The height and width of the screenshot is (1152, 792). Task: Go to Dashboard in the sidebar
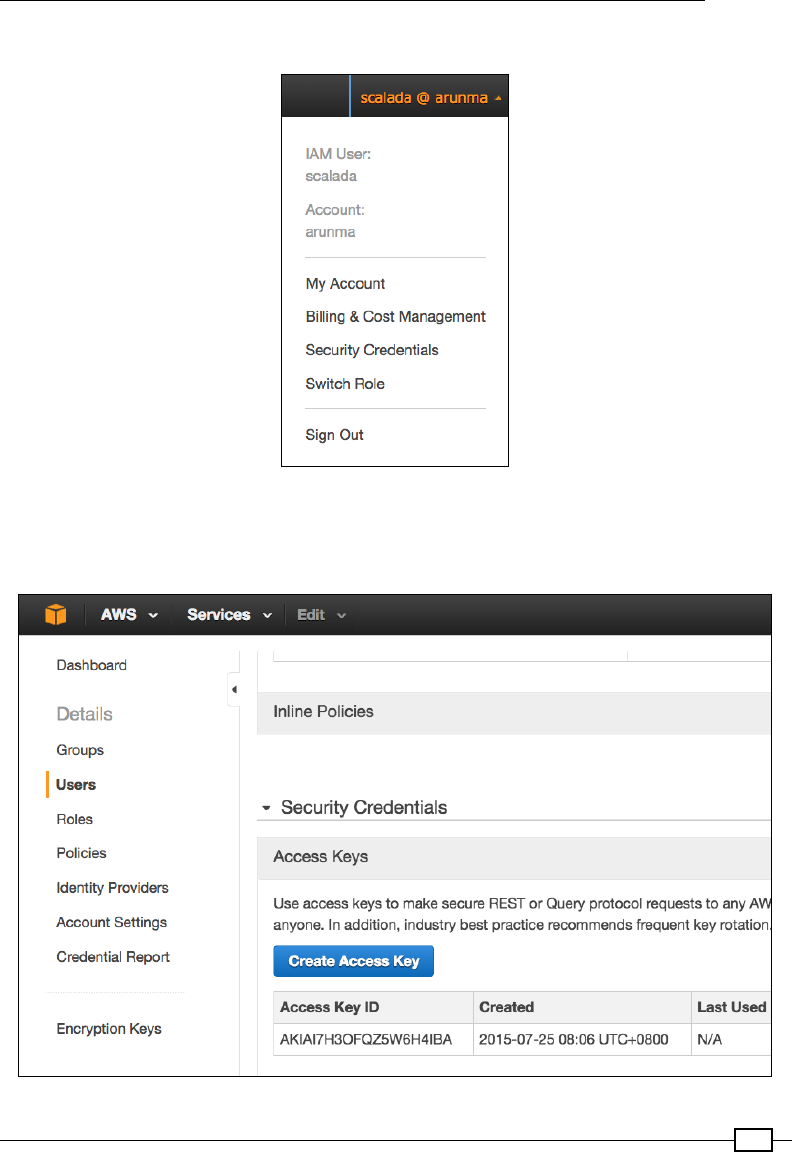(91, 665)
